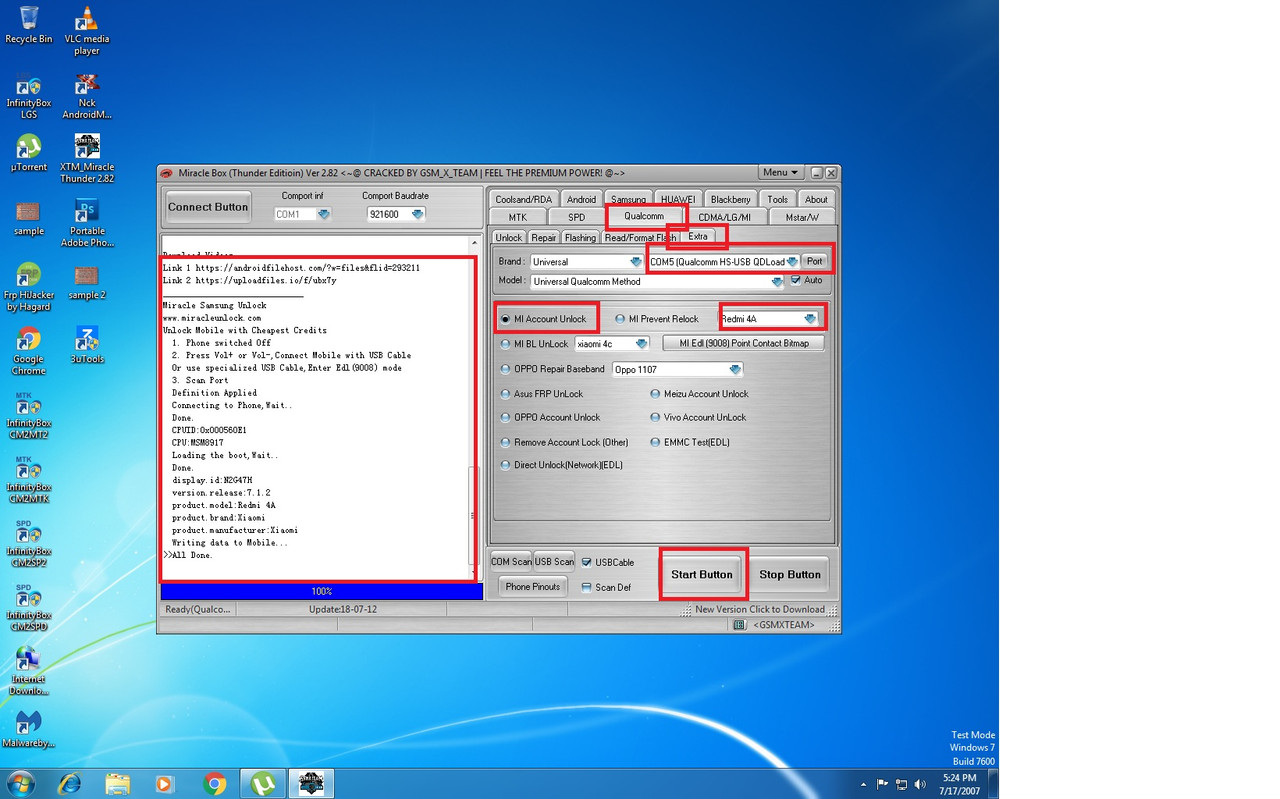The height and width of the screenshot is (799, 1280).
Task: Open the Recycle Bin desktop icon
Action: tap(29, 25)
